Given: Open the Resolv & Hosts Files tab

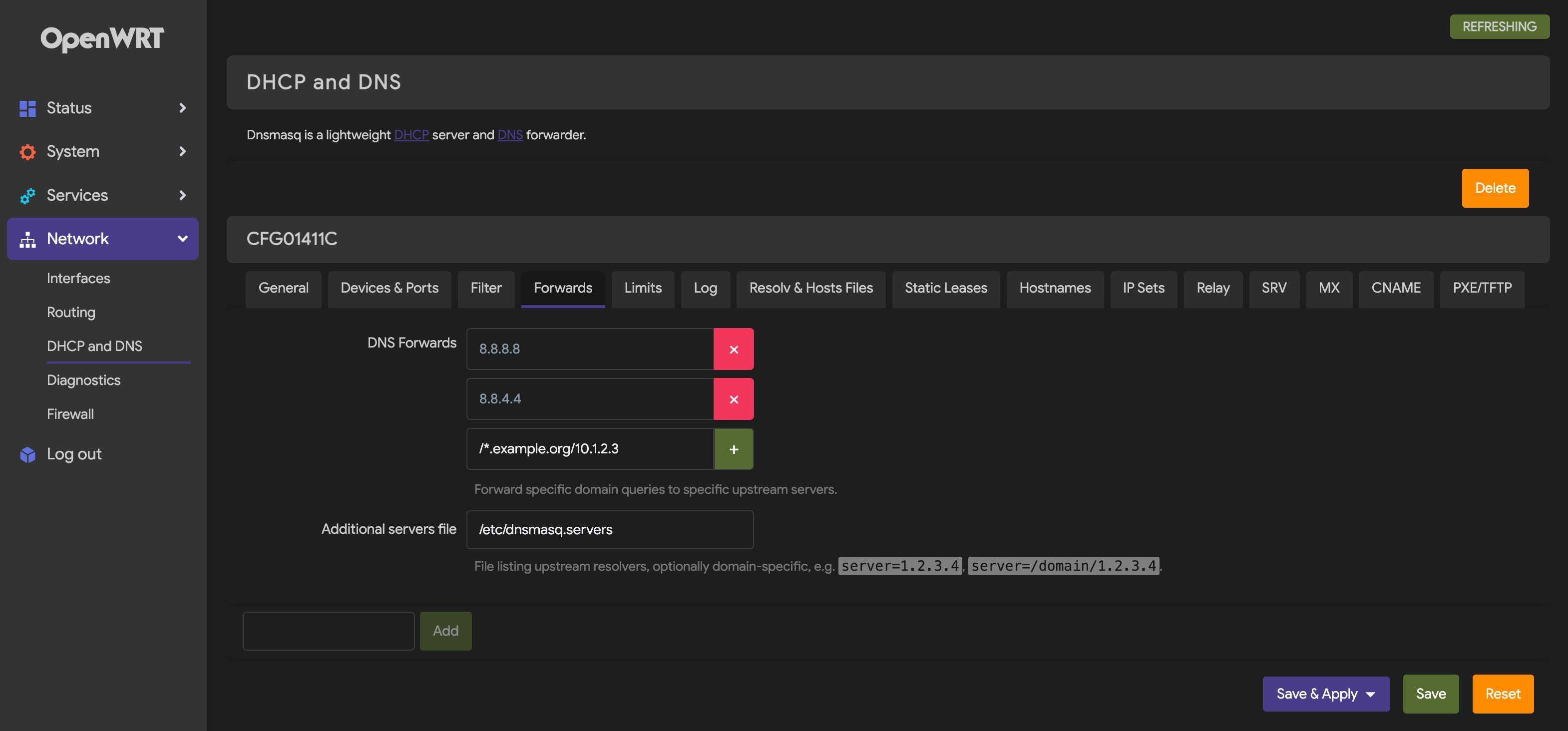Looking at the screenshot, I should point(810,288).
